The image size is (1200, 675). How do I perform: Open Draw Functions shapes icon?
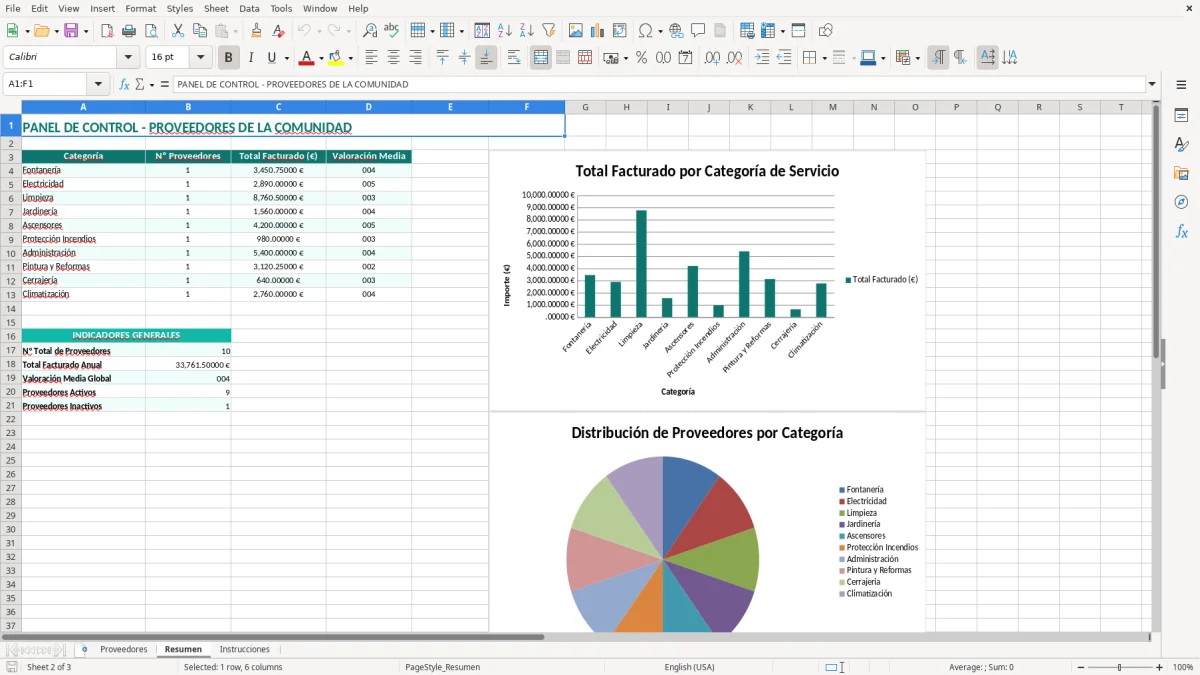825,31
